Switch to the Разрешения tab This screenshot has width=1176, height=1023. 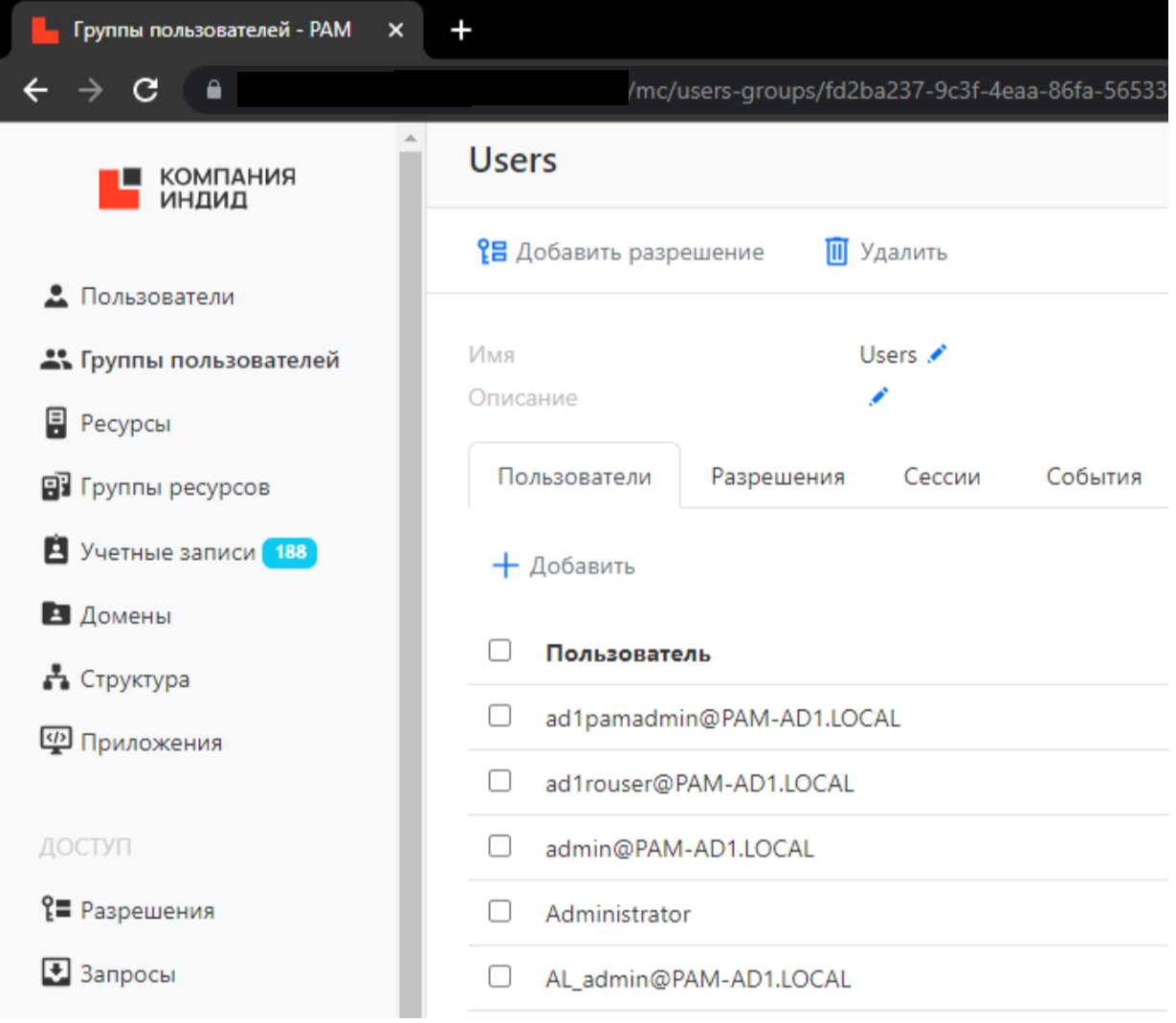tap(777, 477)
